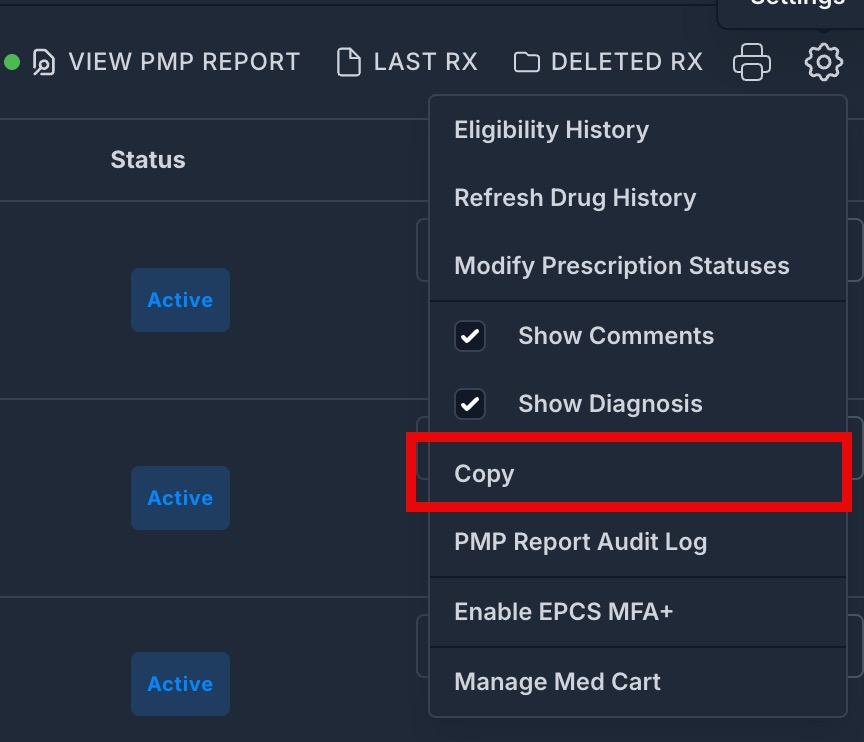
Task: Toggle the Show Diagnosis checkbox
Action: coord(469,404)
